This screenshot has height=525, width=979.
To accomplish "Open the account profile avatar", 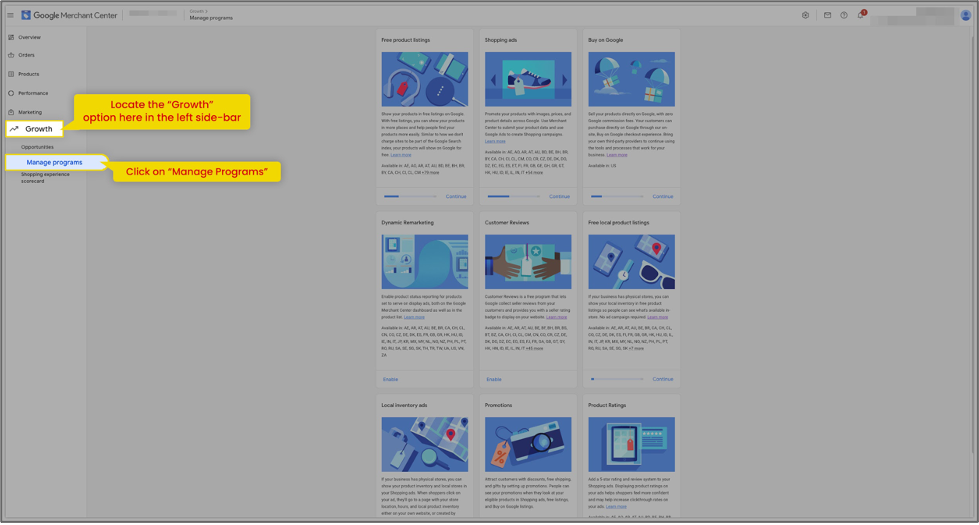I will (965, 16).
